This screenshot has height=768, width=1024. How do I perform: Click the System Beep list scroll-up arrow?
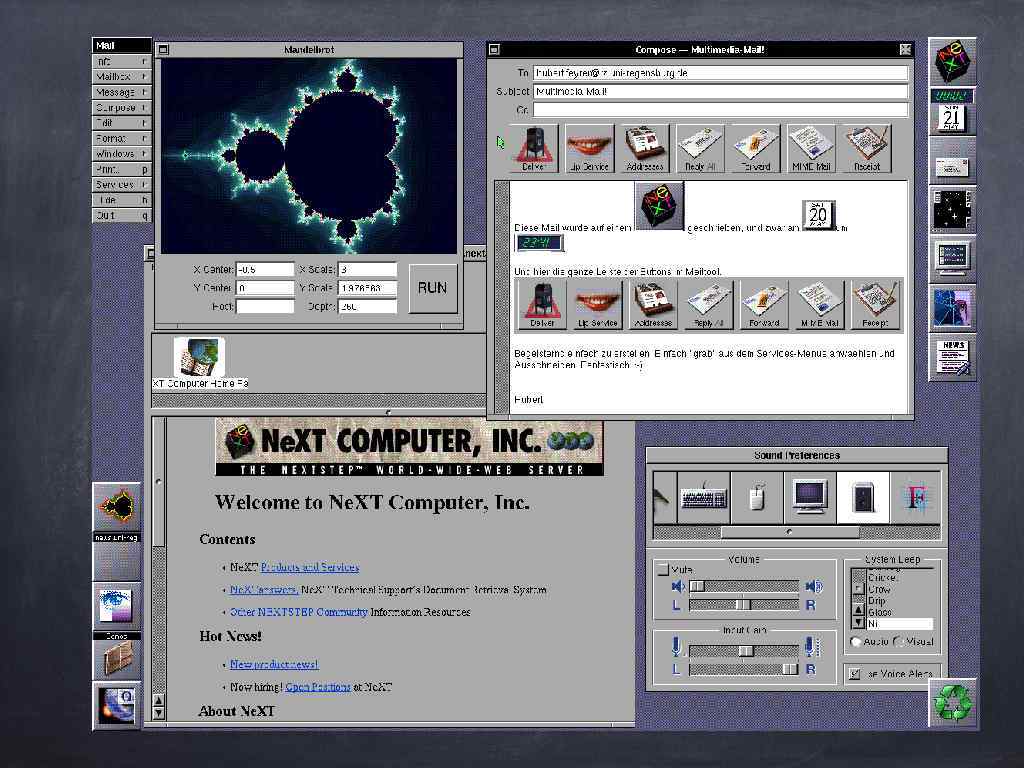pos(859,610)
